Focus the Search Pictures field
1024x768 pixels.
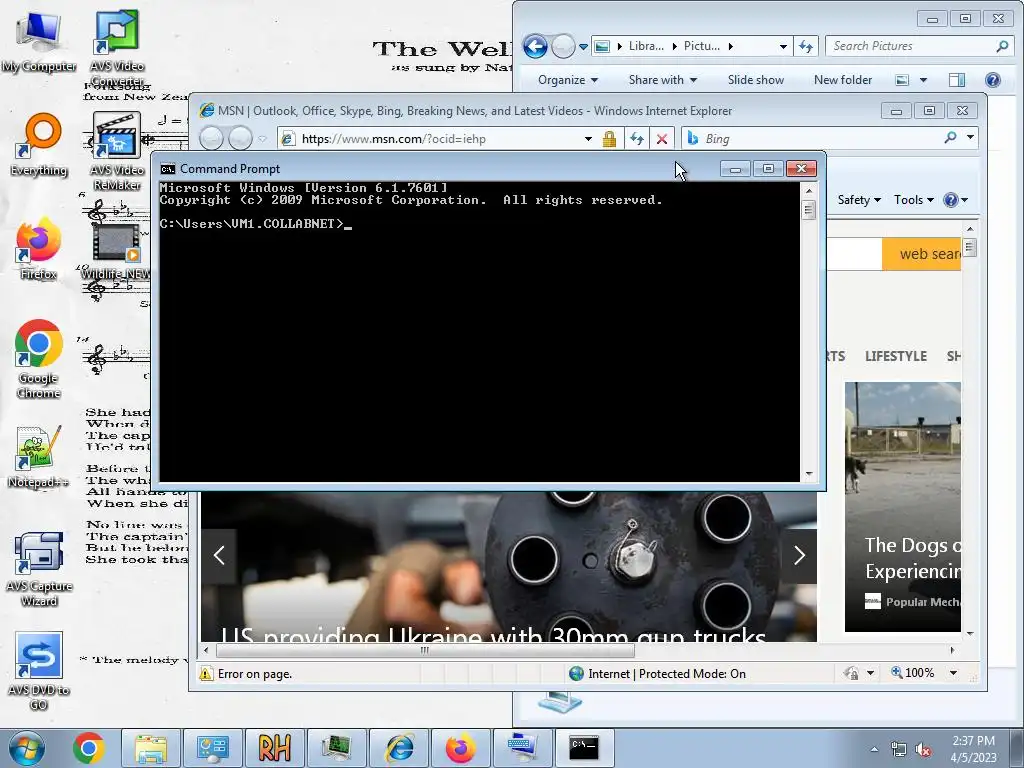(x=913, y=46)
